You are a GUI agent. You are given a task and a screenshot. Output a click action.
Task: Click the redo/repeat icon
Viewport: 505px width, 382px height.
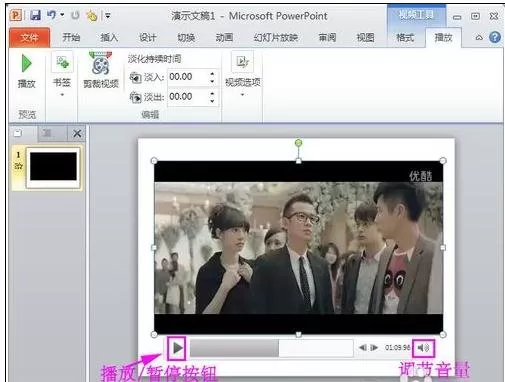click(75, 15)
